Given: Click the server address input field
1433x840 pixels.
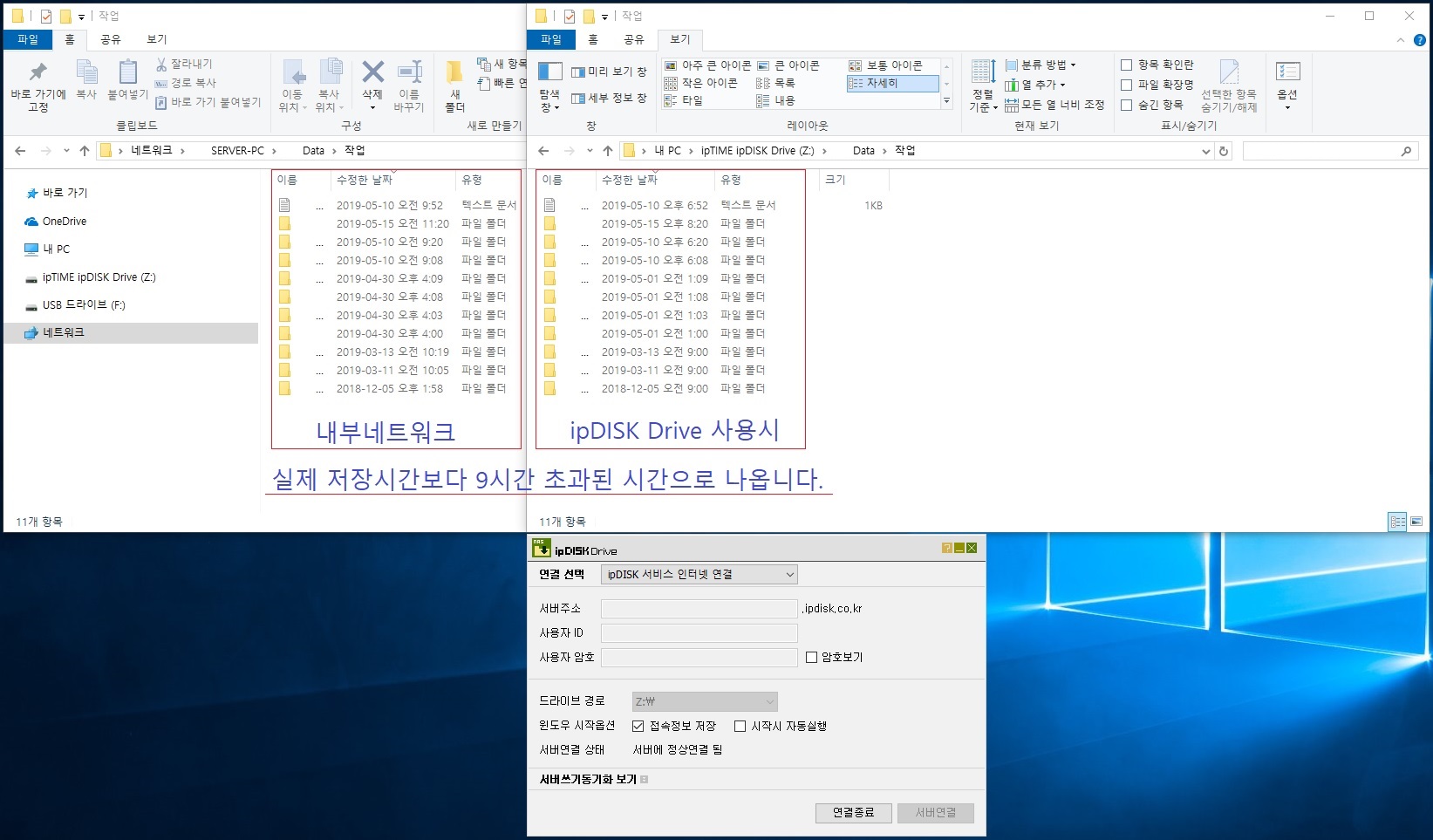Looking at the screenshot, I should click(699, 608).
